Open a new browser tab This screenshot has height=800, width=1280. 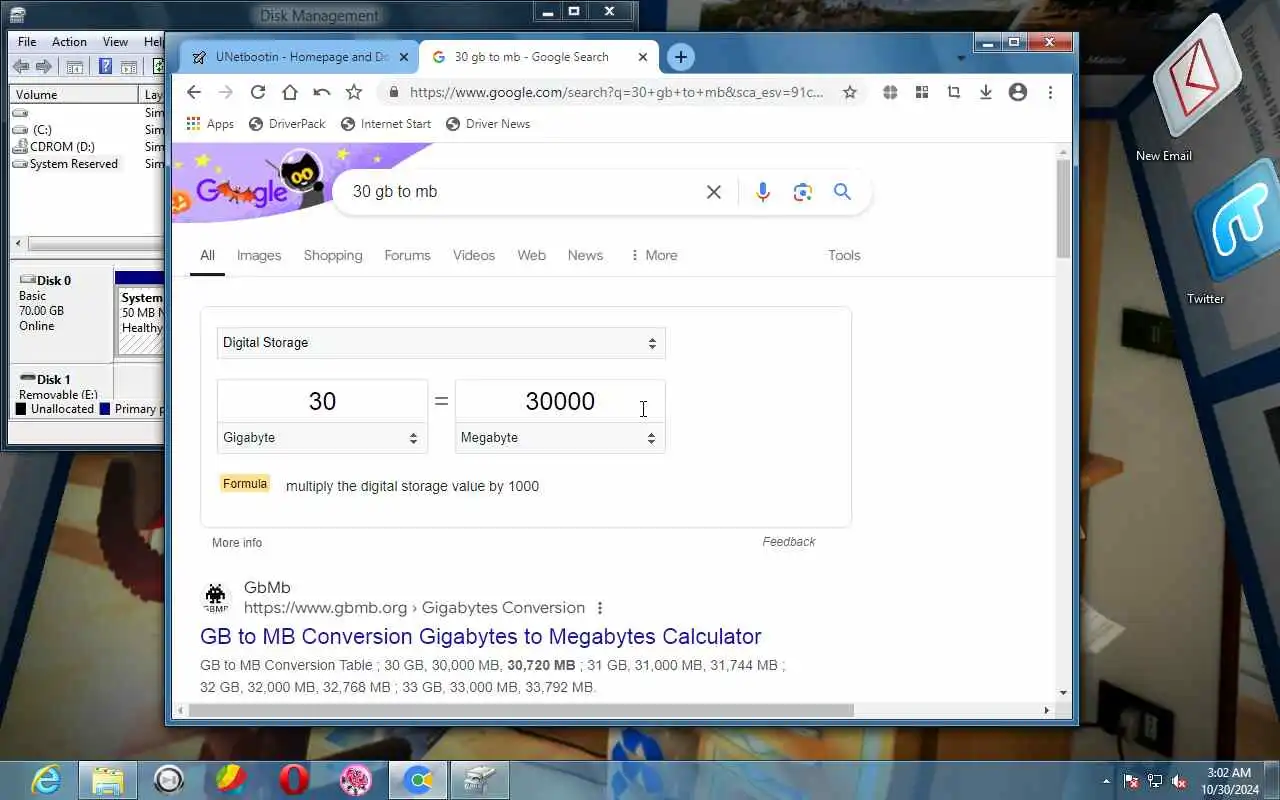(680, 57)
